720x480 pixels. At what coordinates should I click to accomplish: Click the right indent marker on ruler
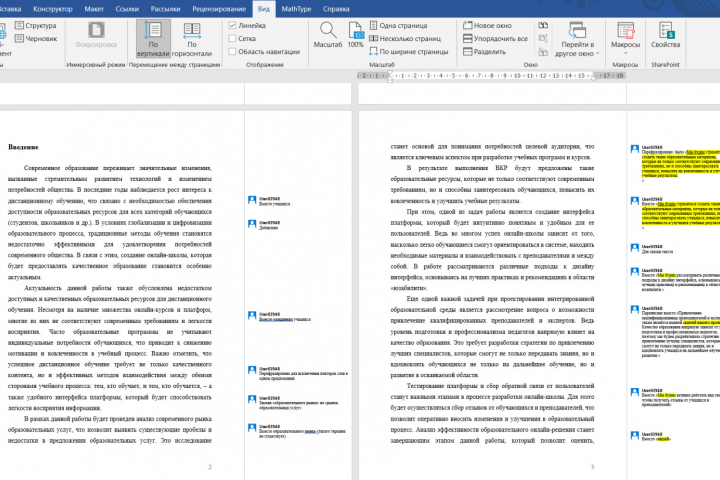click(x=594, y=78)
